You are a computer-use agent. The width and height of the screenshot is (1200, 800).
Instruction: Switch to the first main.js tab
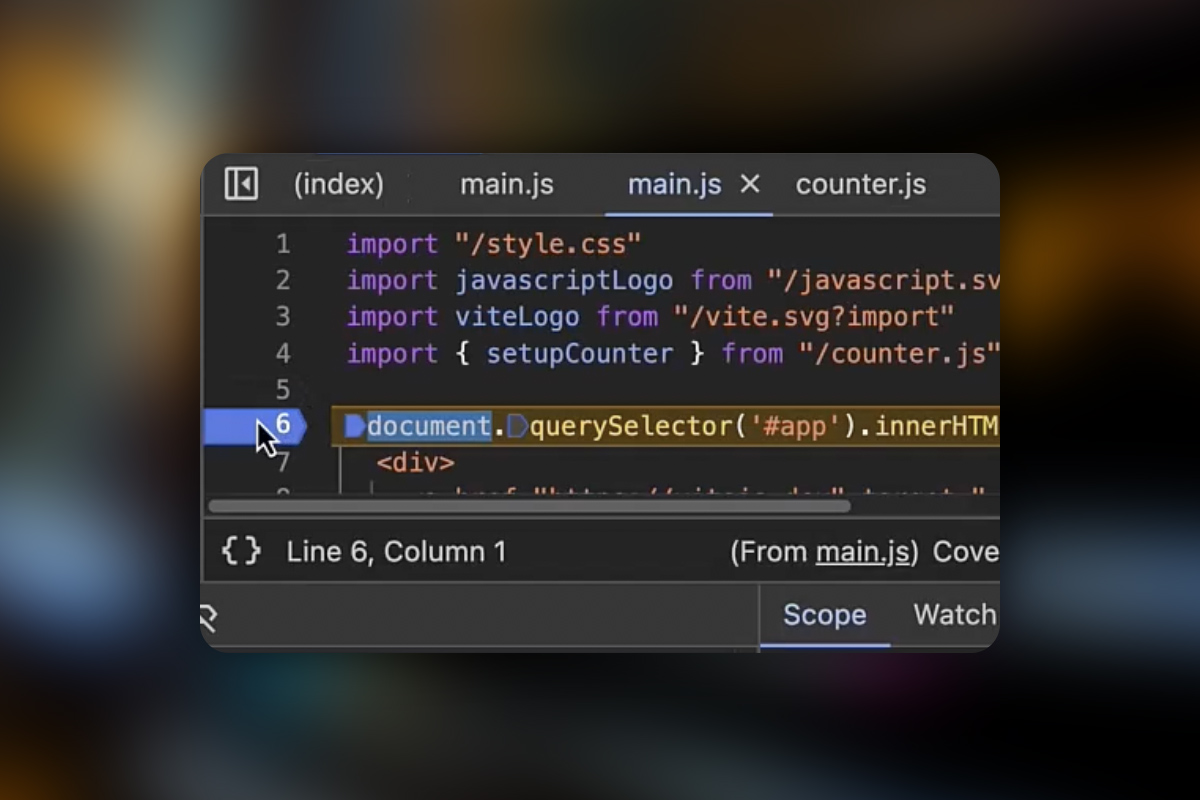click(x=507, y=184)
